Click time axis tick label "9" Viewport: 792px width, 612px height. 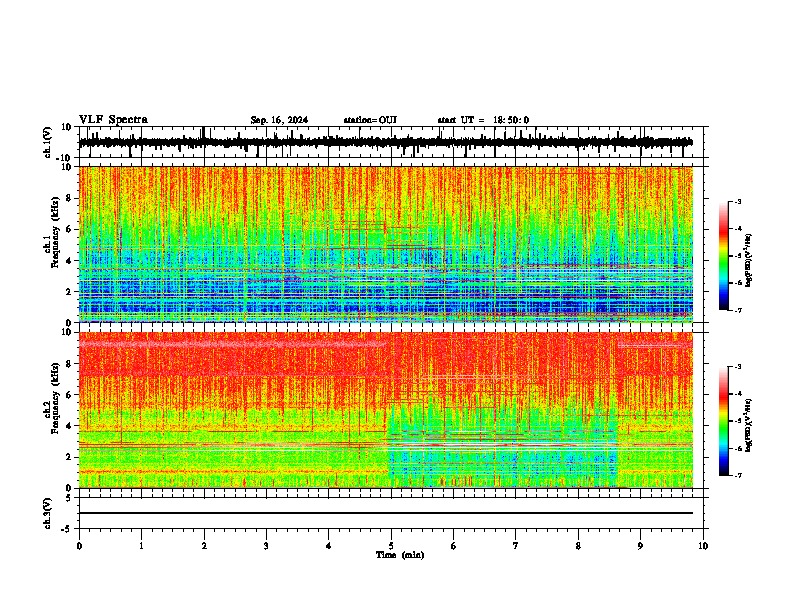point(640,546)
